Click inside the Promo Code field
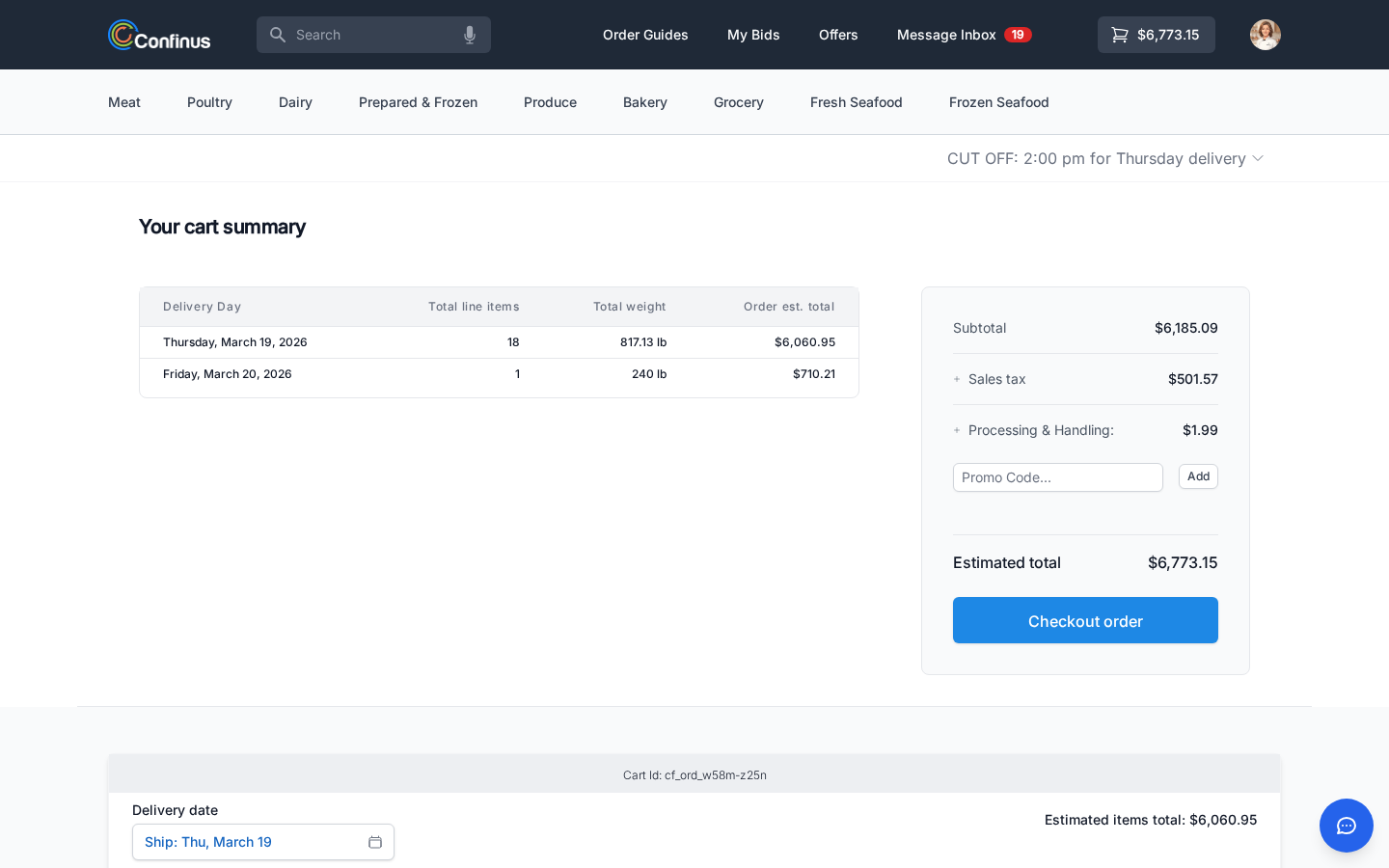 pos(1057,477)
